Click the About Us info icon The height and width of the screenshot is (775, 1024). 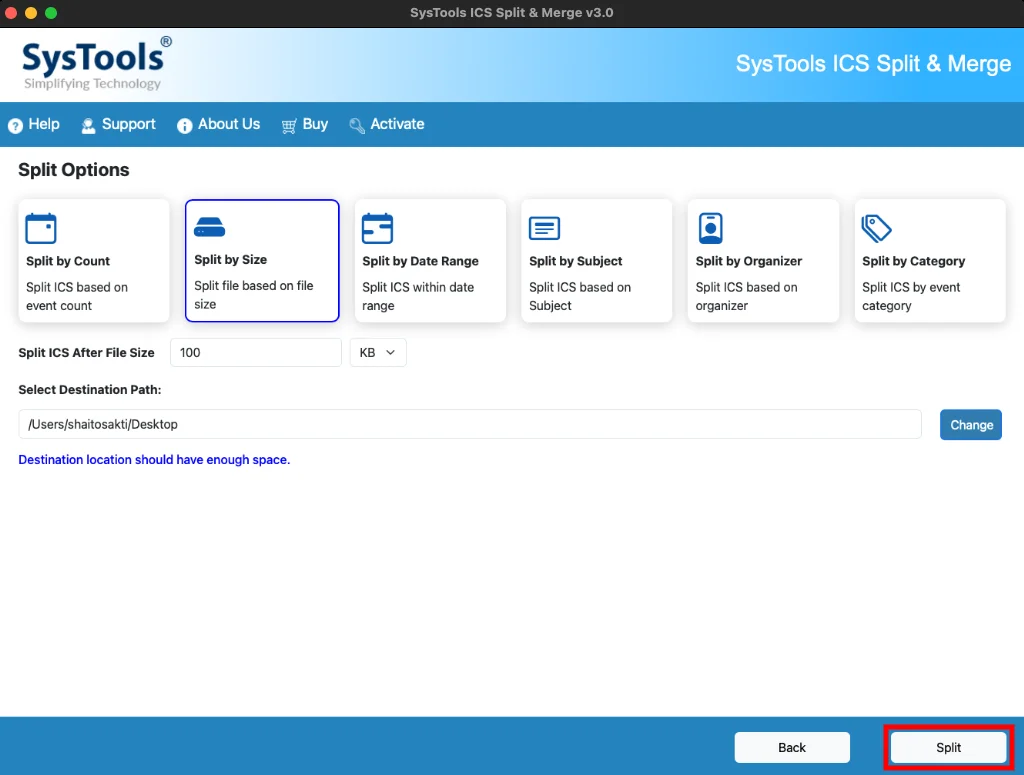(x=184, y=125)
